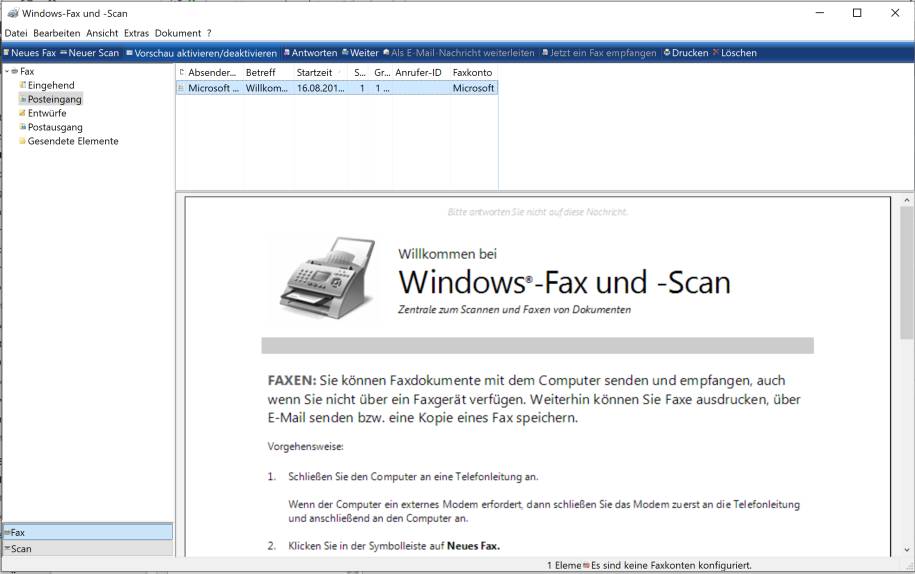Click the fax item icon in list row

click(181, 88)
